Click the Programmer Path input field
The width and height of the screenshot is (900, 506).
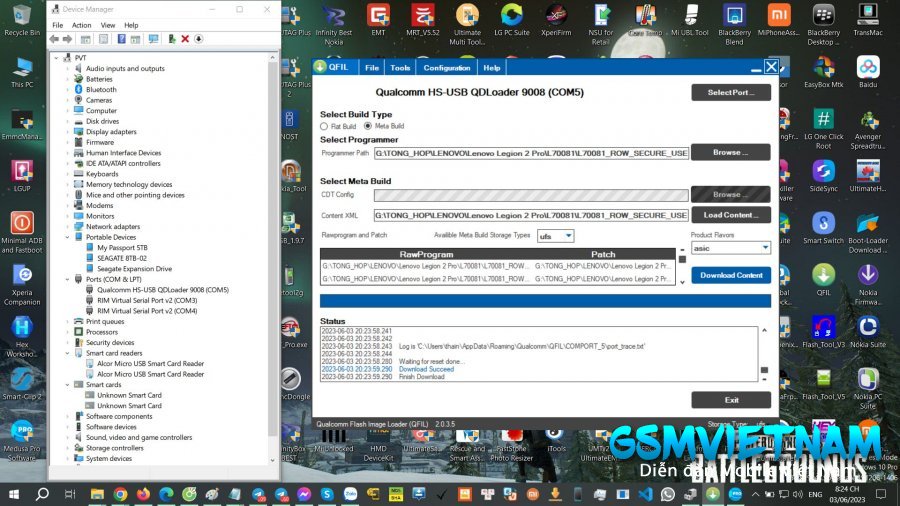pos(531,153)
